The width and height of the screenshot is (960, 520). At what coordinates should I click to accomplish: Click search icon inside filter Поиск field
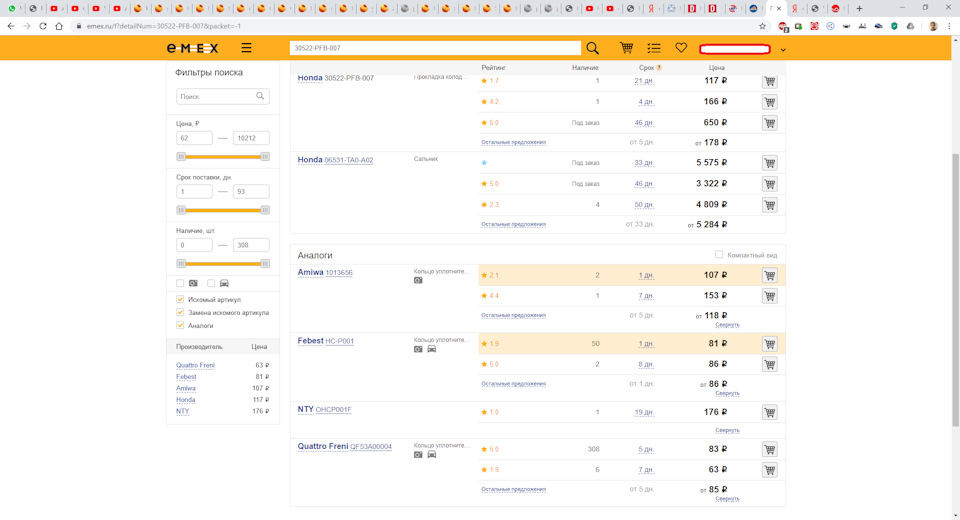click(260, 96)
